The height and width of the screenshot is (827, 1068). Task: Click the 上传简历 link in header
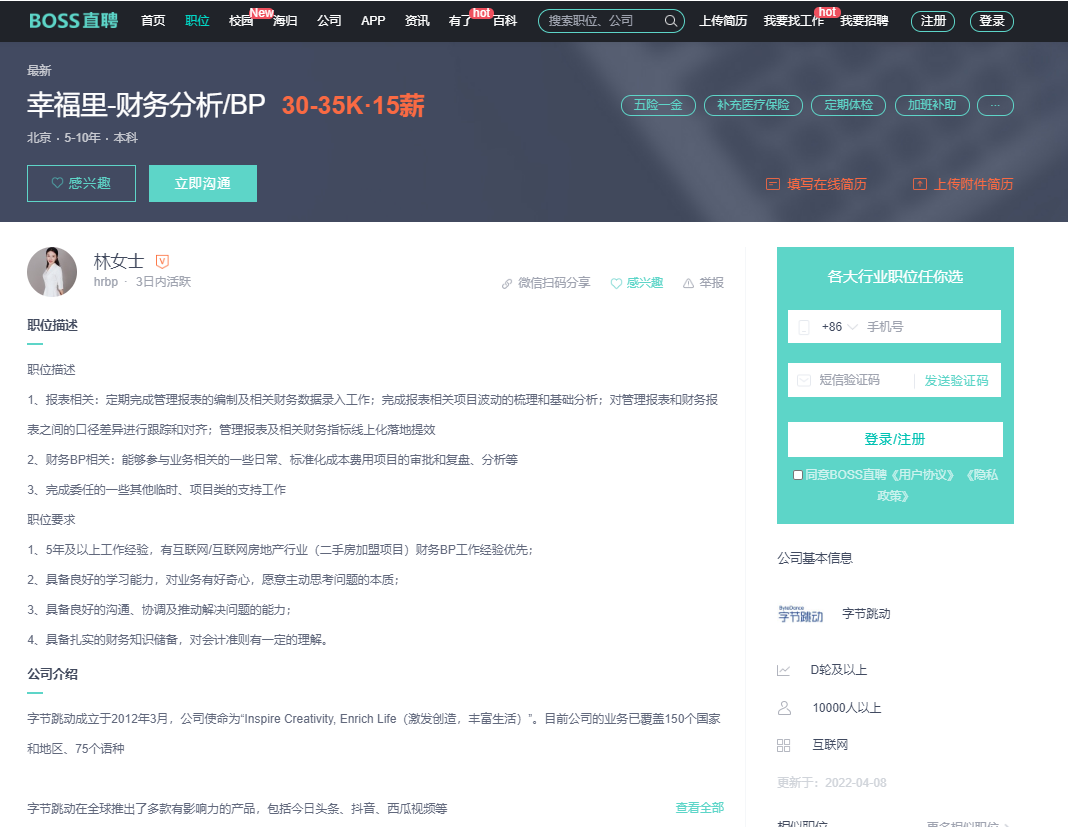723,21
